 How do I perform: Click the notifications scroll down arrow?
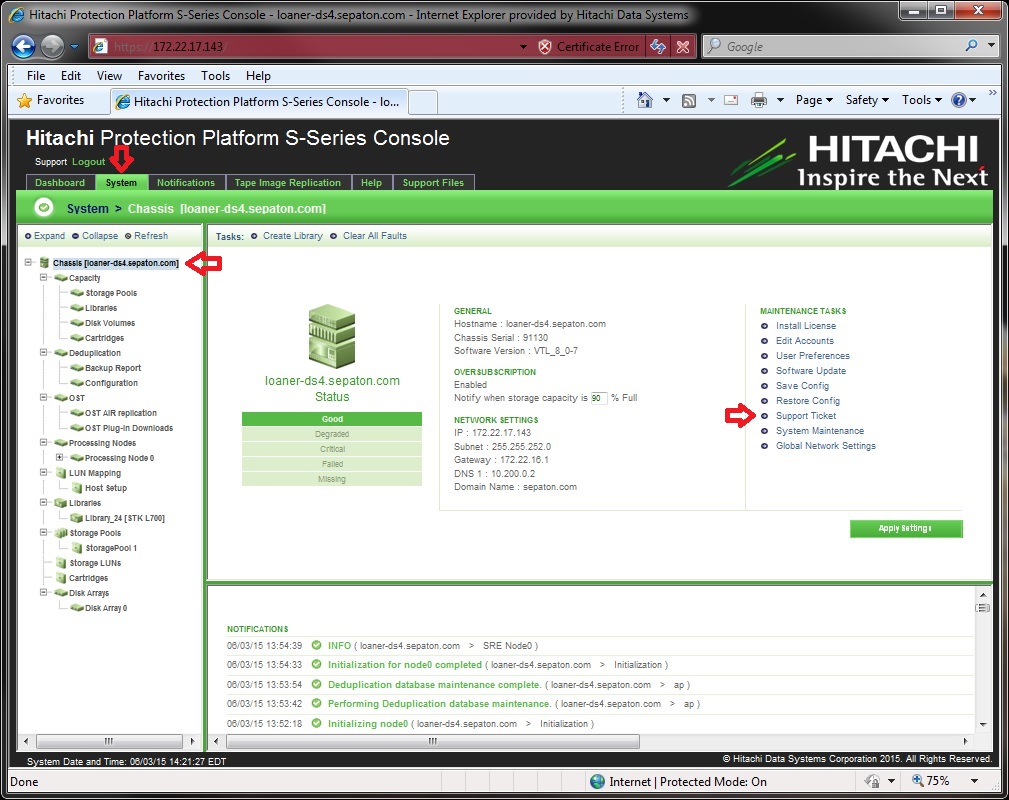[x=983, y=724]
